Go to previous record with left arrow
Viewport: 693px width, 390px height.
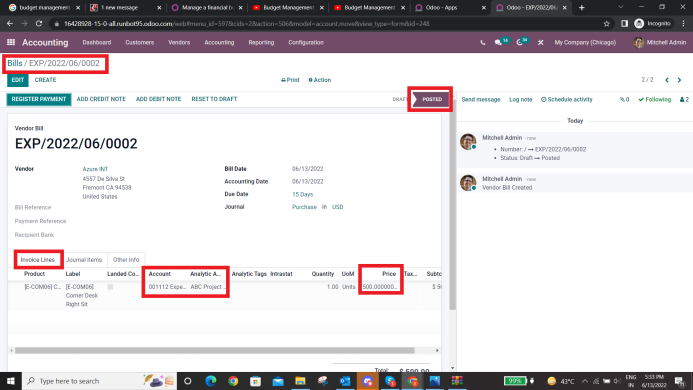[667, 80]
